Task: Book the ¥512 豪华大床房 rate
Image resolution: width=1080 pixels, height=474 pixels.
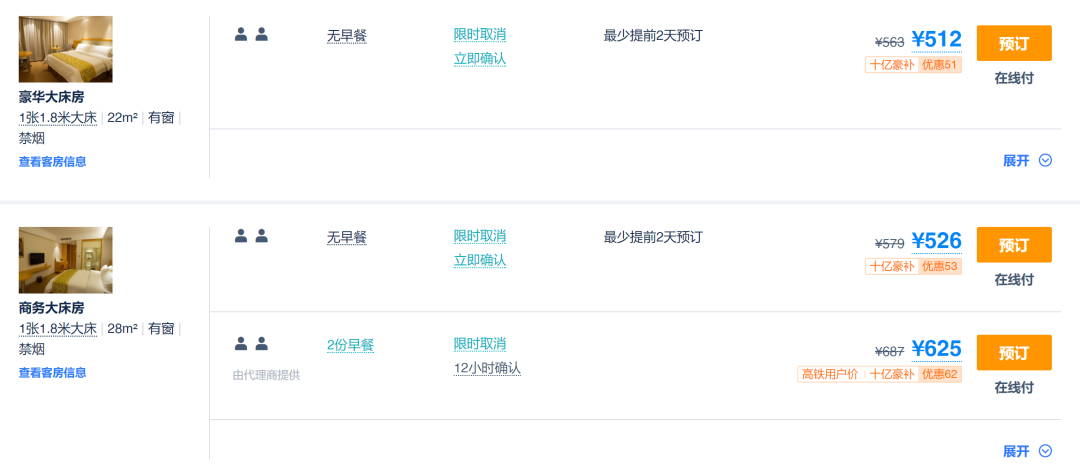Action: tap(1013, 44)
